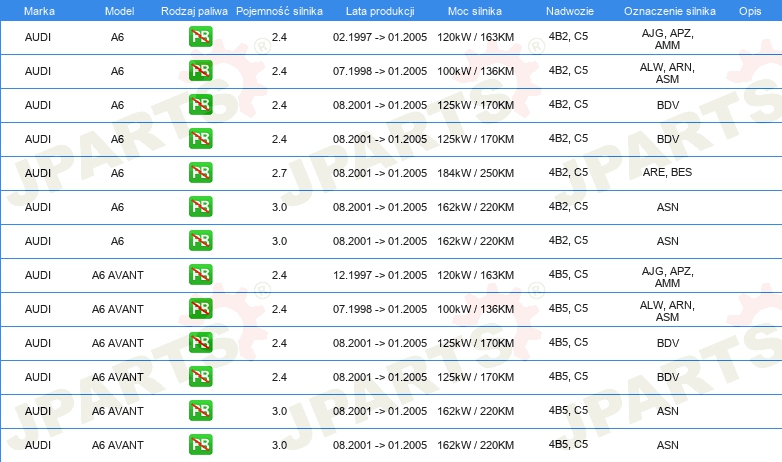This screenshot has height=462, width=782.
Task: Select the Nadwozie column header
Action: tap(570, 11)
